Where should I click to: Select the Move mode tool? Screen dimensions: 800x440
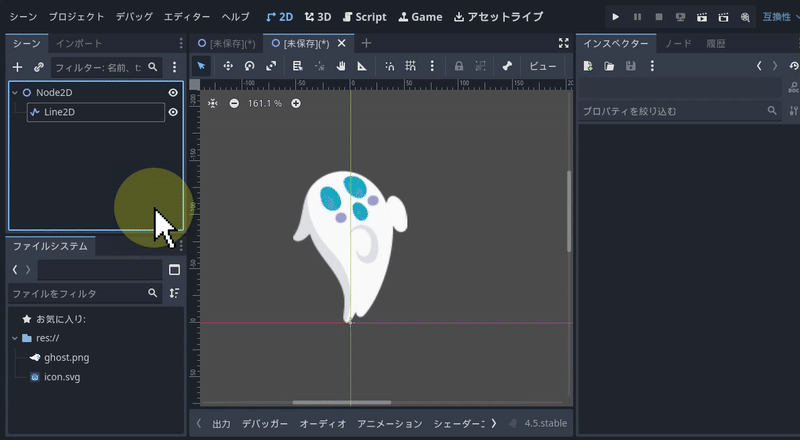228,66
